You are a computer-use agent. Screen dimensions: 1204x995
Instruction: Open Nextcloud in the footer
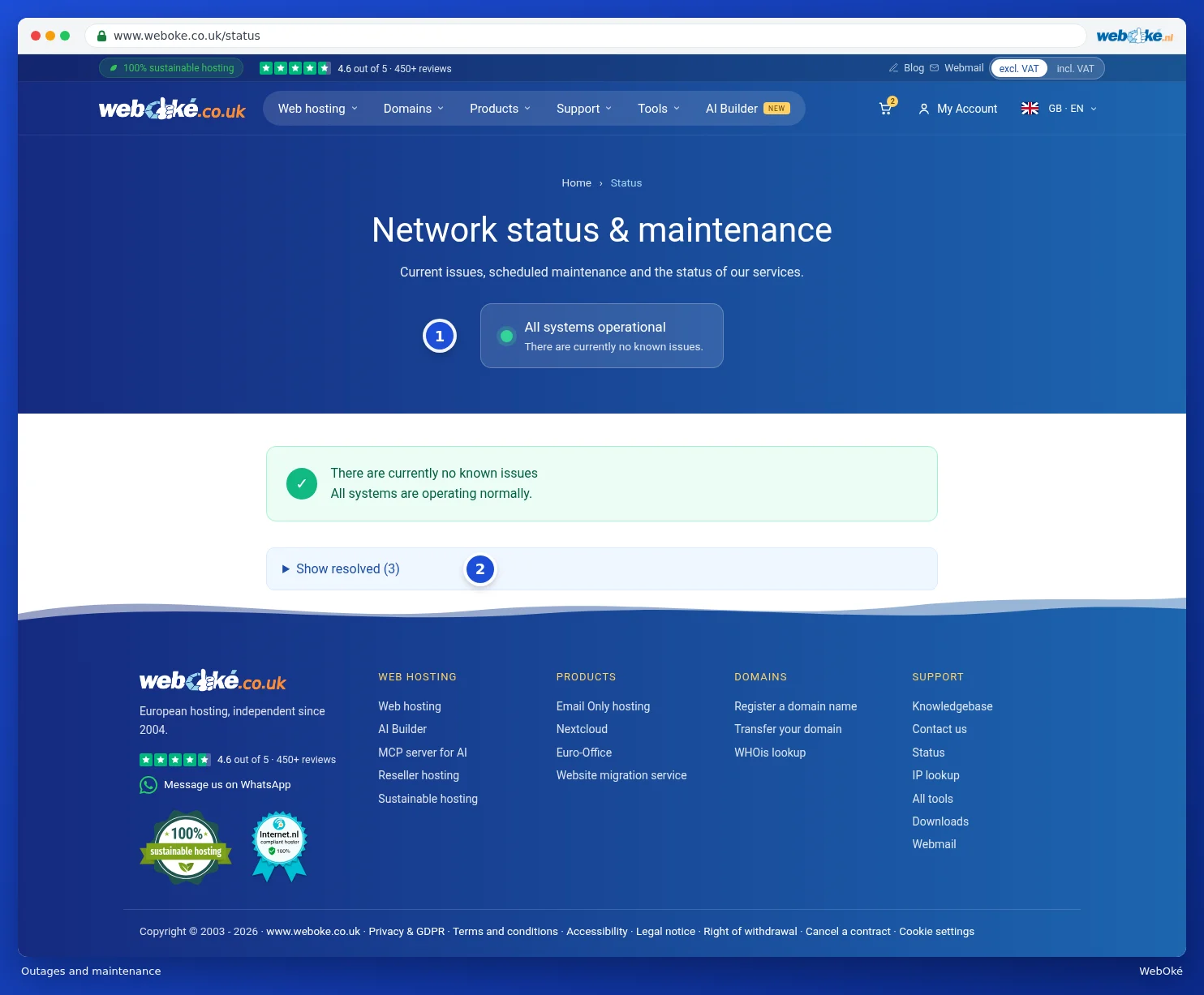click(582, 729)
